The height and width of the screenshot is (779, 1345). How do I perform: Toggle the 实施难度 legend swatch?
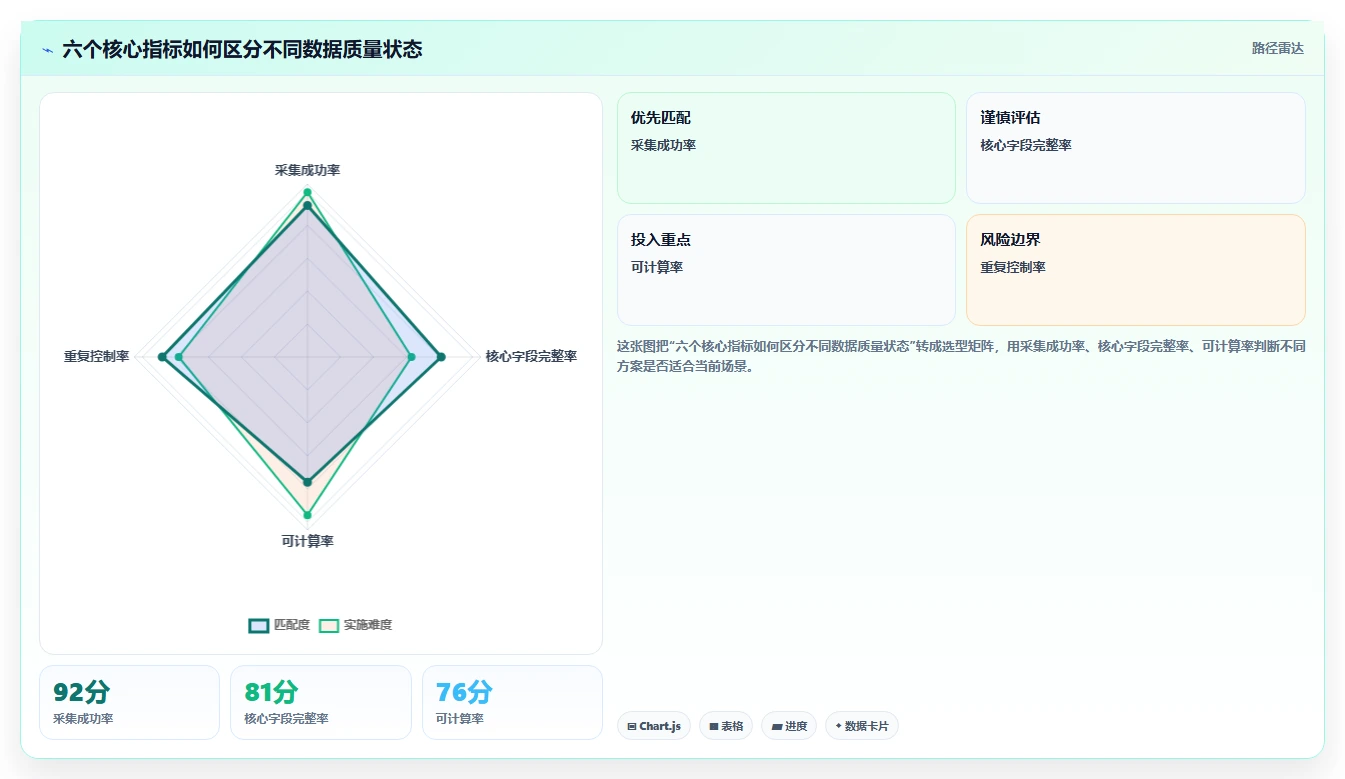point(329,625)
